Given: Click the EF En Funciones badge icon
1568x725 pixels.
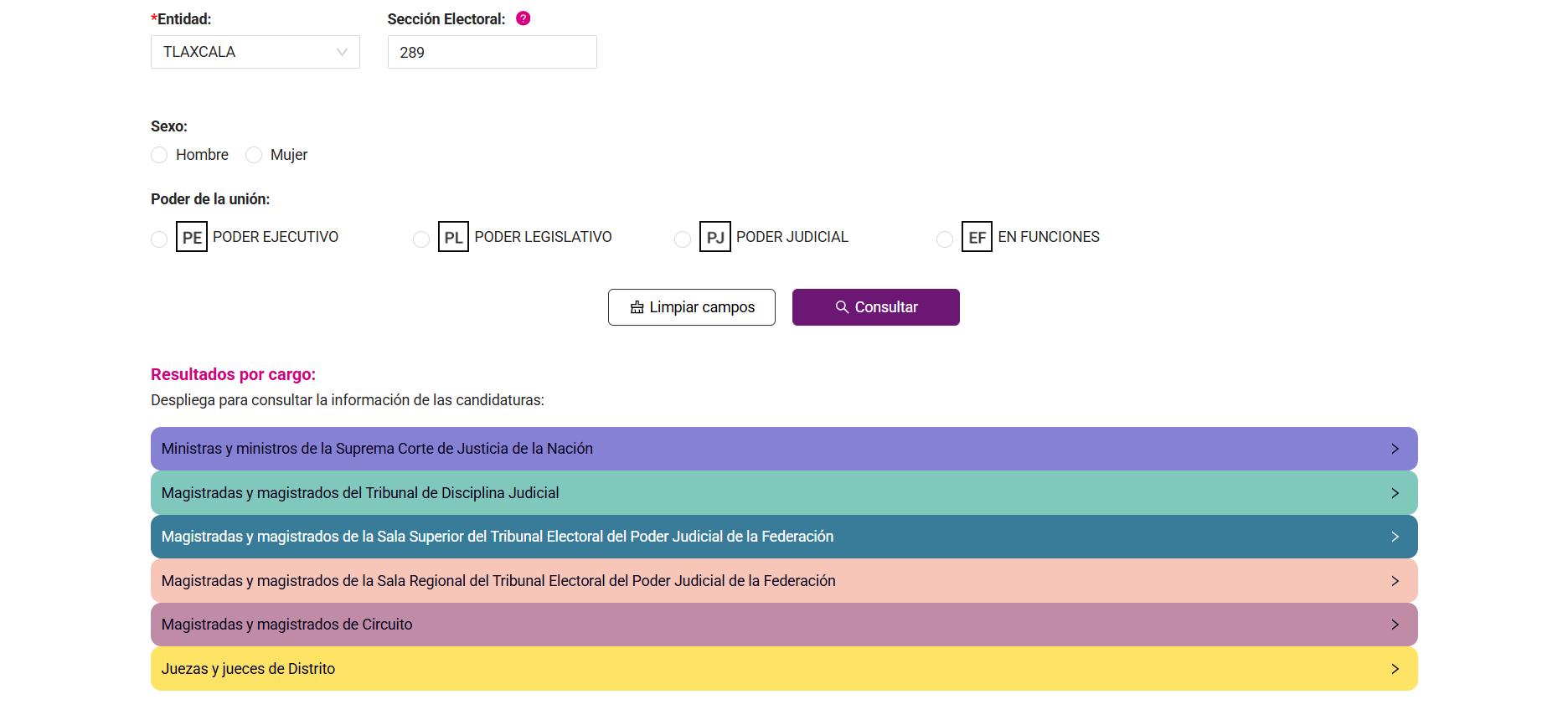Looking at the screenshot, I should tap(977, 237).
